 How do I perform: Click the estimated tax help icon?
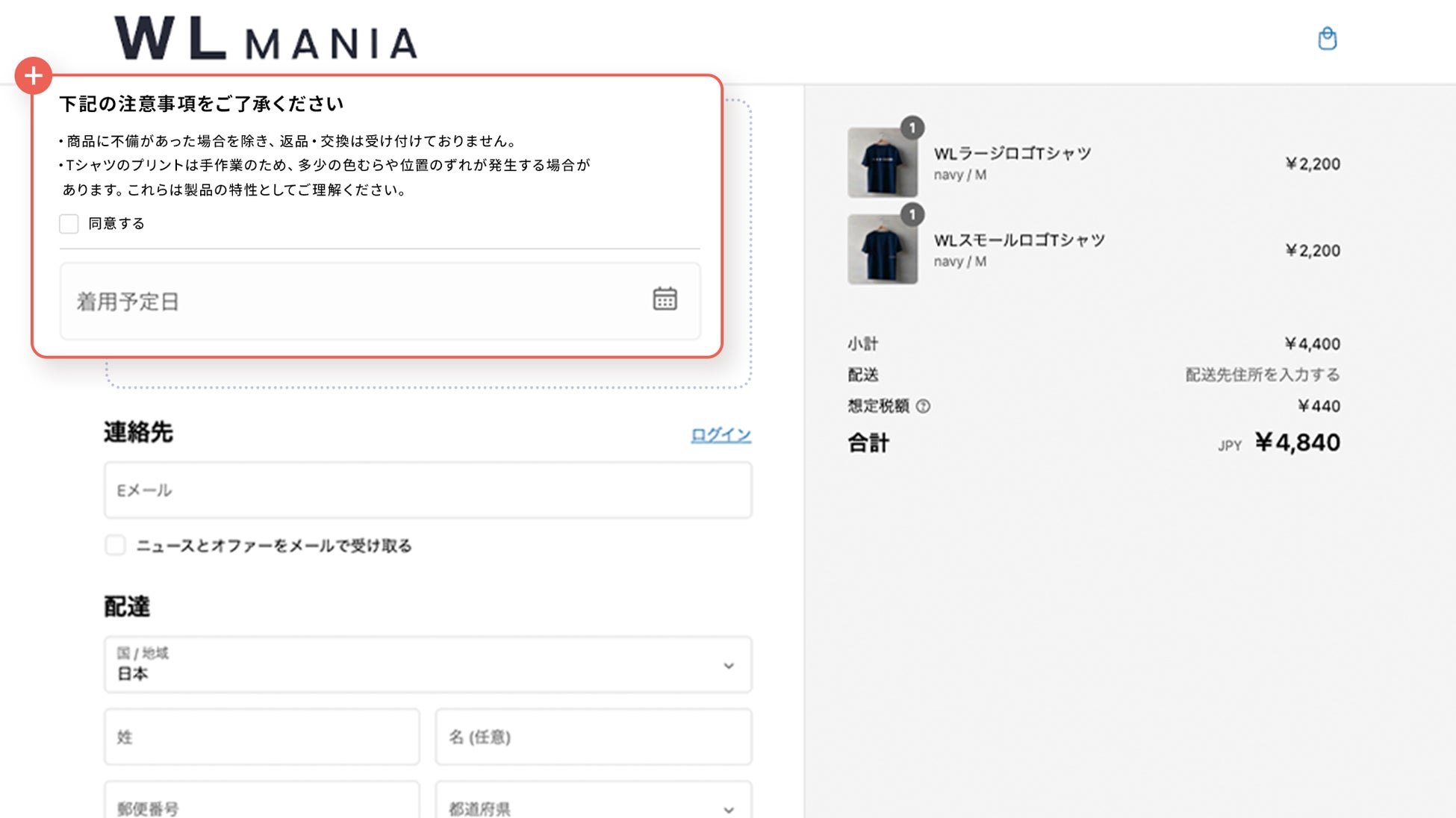click(923, 406)
